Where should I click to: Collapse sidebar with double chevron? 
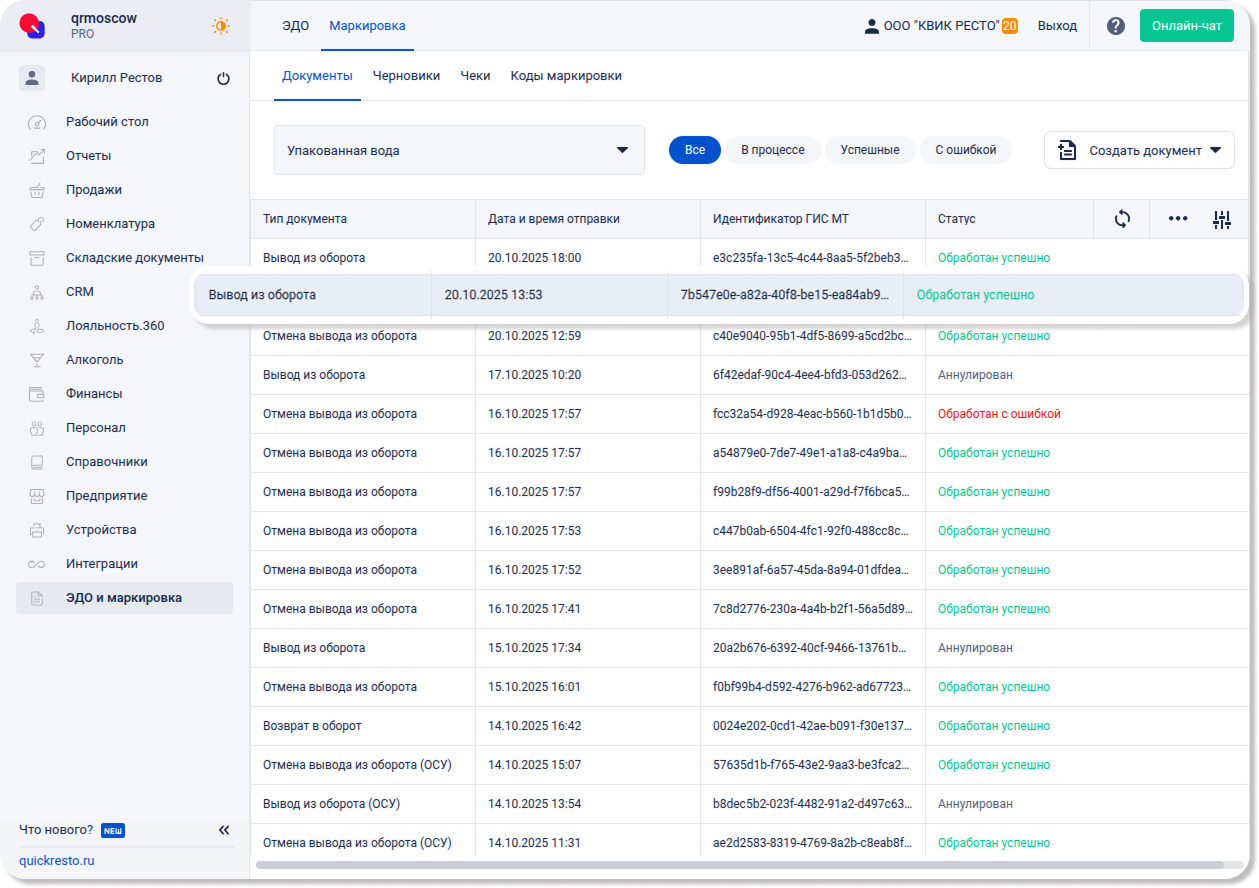tap(224, 830)
